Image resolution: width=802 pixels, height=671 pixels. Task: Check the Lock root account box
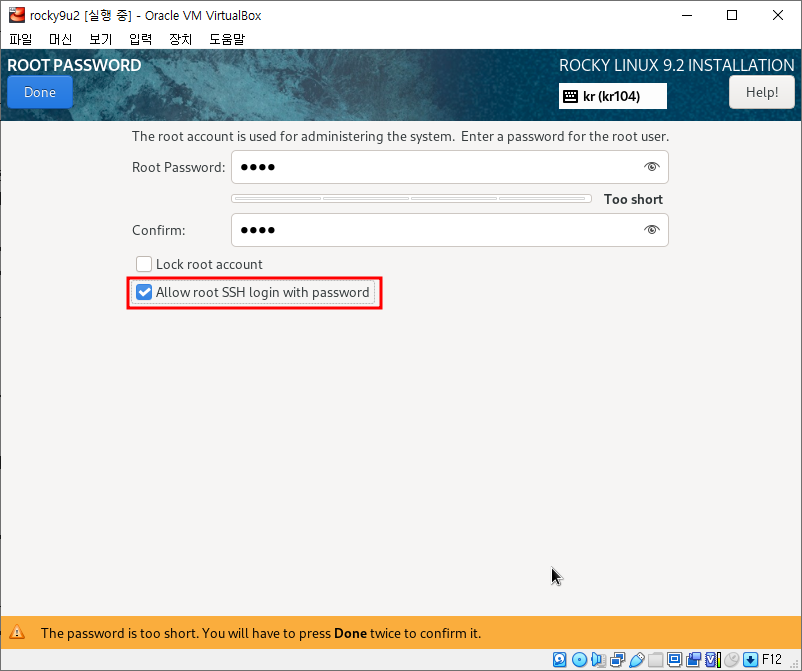point(144,264)
